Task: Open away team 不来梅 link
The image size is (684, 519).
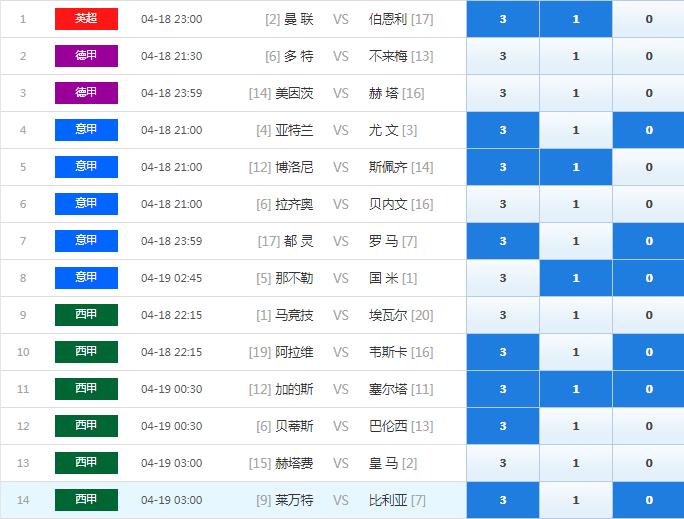Action: (388, 56)
